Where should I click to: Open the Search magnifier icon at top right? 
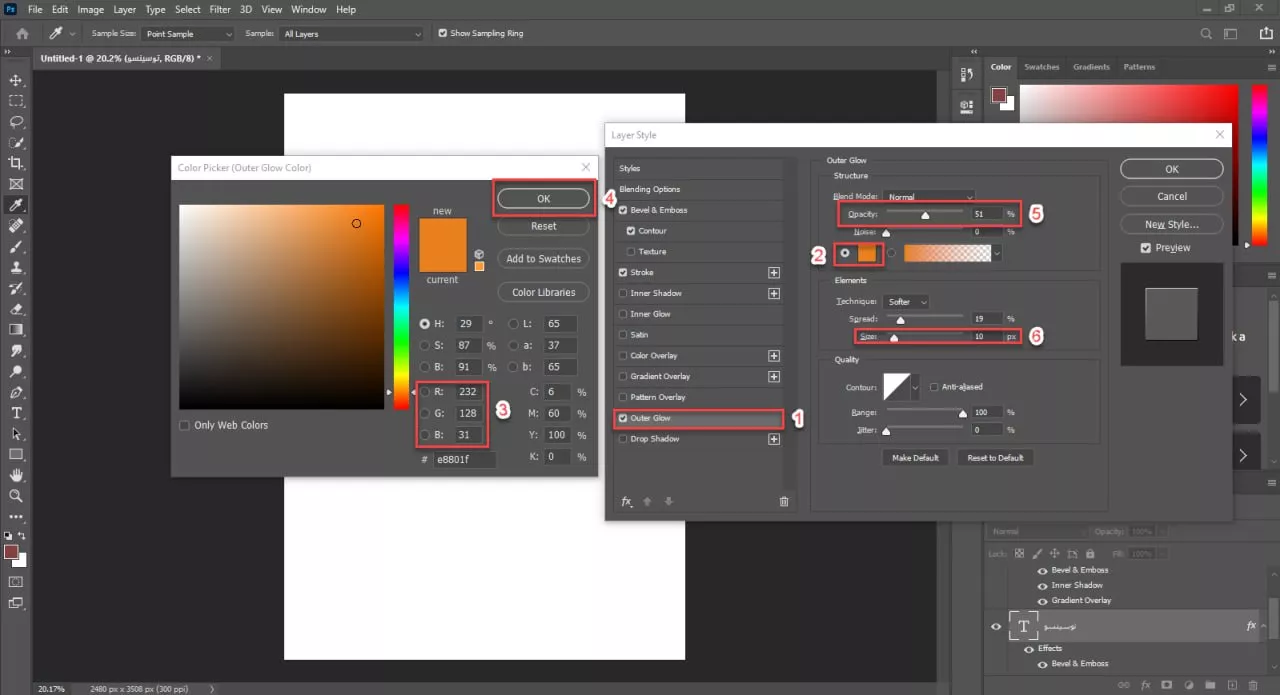(x=1206, y=33)
